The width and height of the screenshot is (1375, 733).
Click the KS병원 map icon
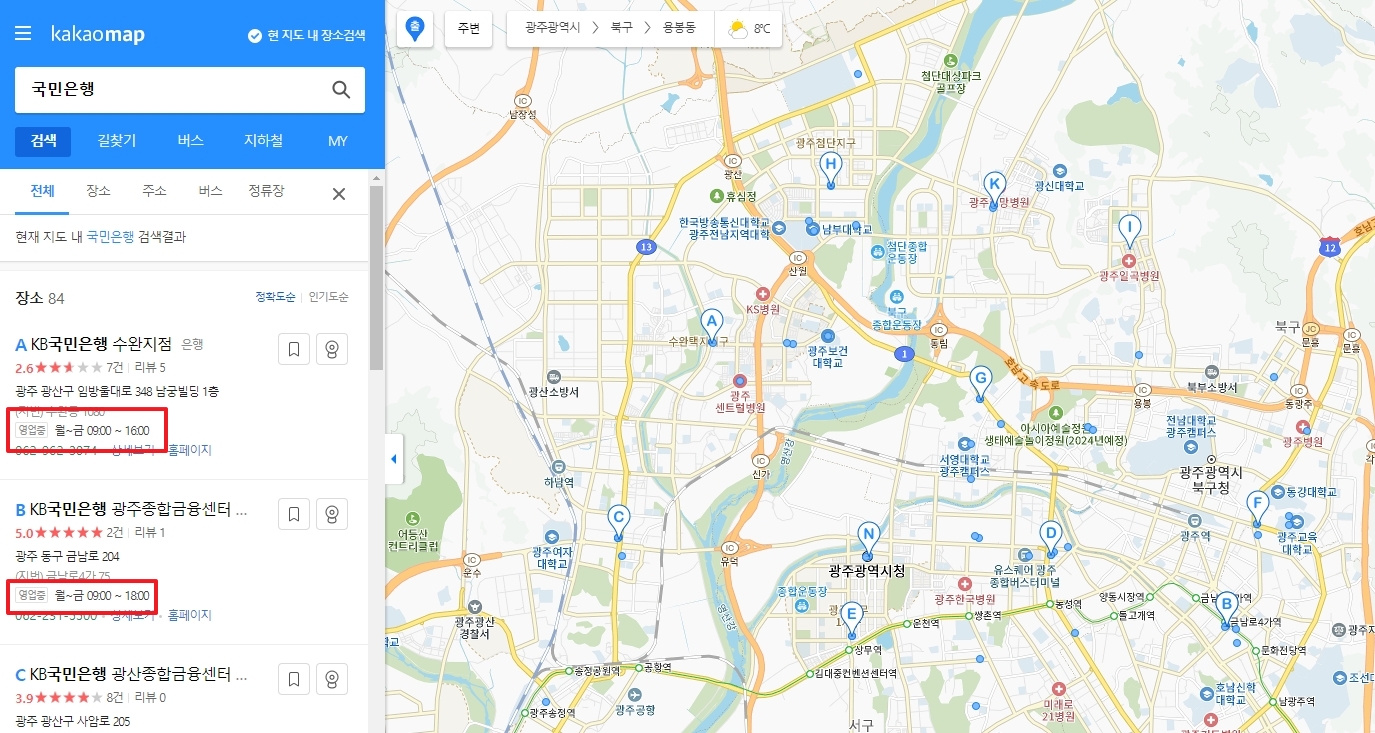(762, 295)
